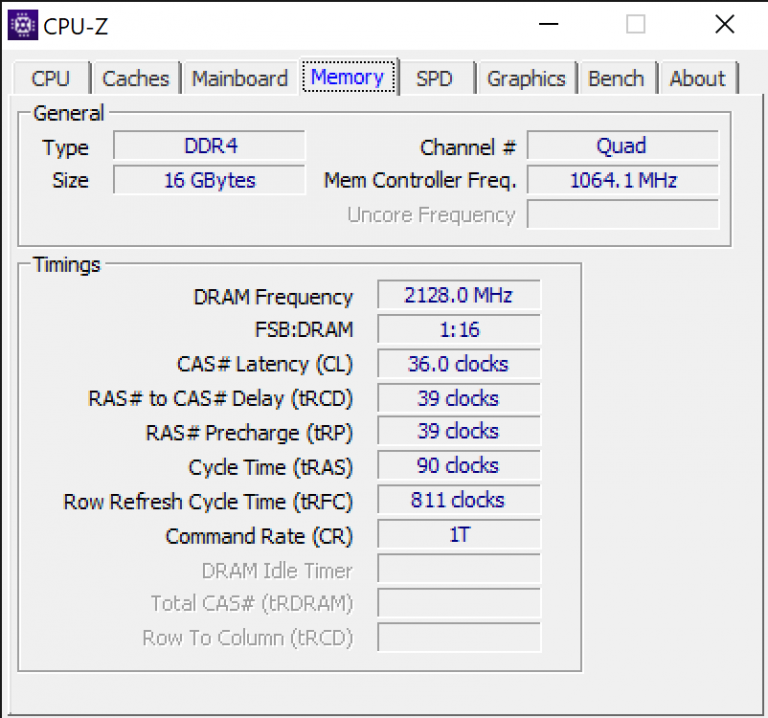Minimize the CPU-Z window
768x718 pixels.
[546, 25]
